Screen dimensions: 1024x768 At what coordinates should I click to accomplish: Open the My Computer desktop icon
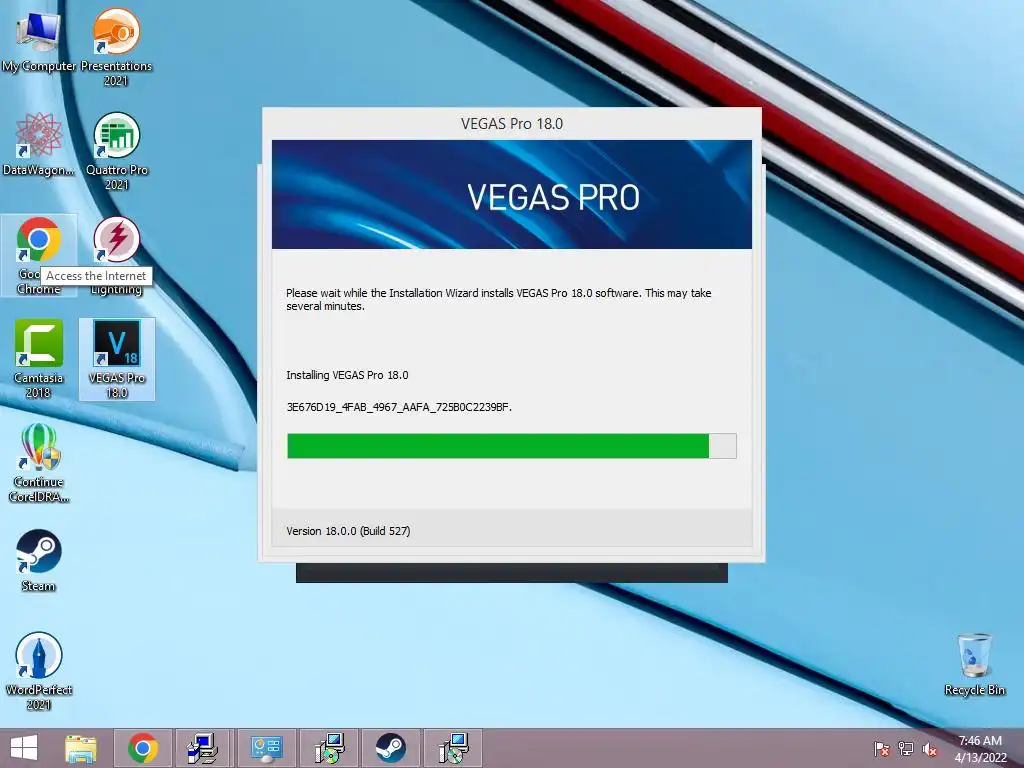coord(38,40)
